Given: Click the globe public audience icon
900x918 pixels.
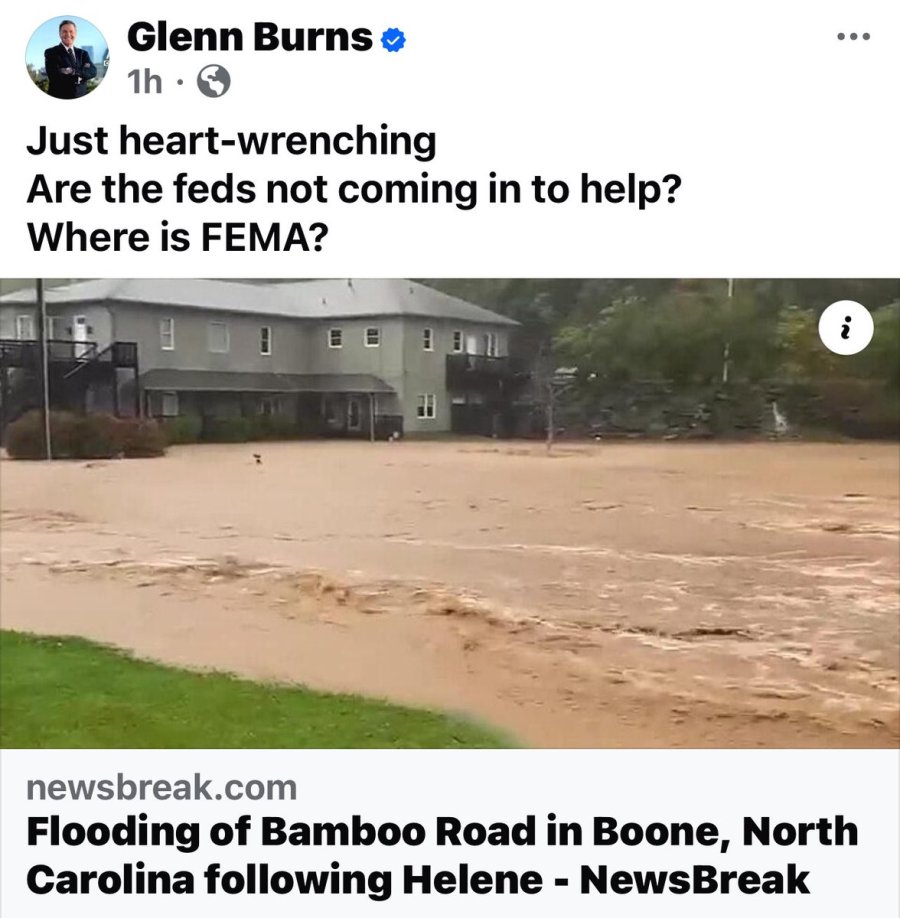Looking at the screenshot, I should (213, 81).
